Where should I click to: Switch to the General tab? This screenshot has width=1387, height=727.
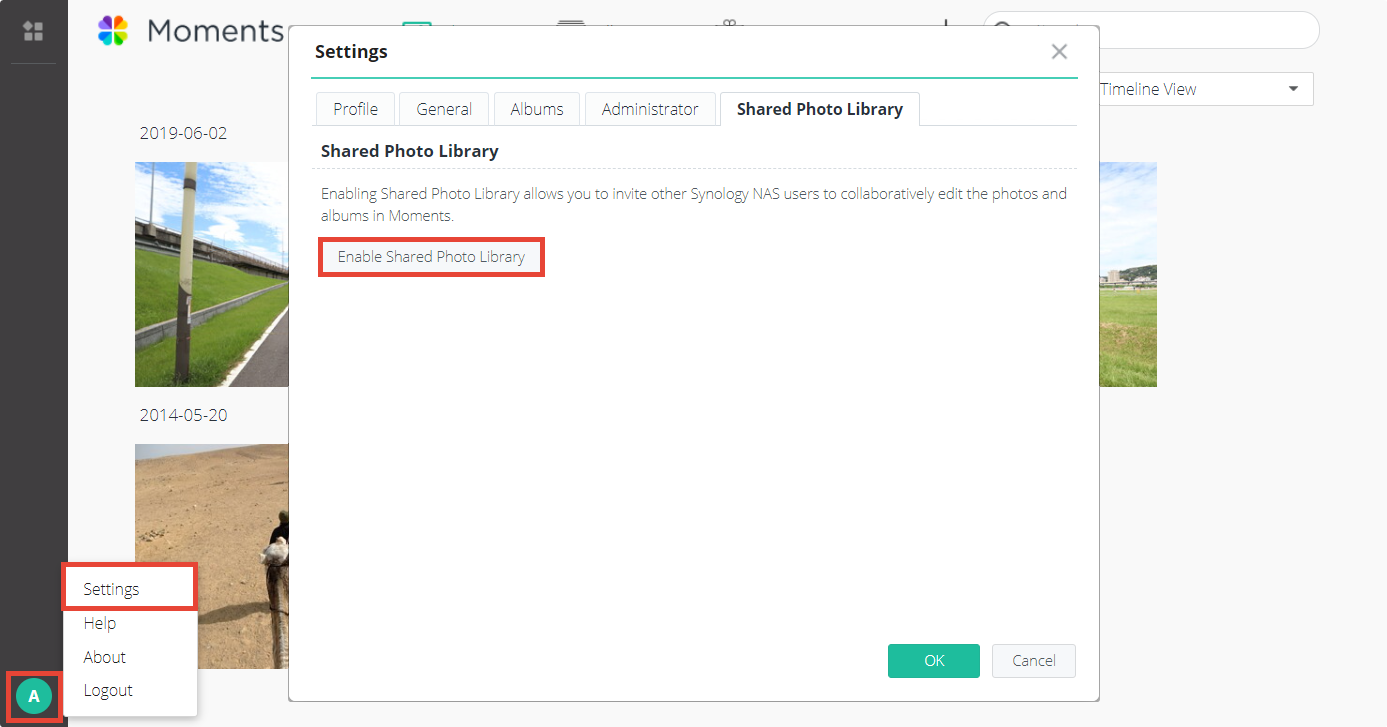444,109
